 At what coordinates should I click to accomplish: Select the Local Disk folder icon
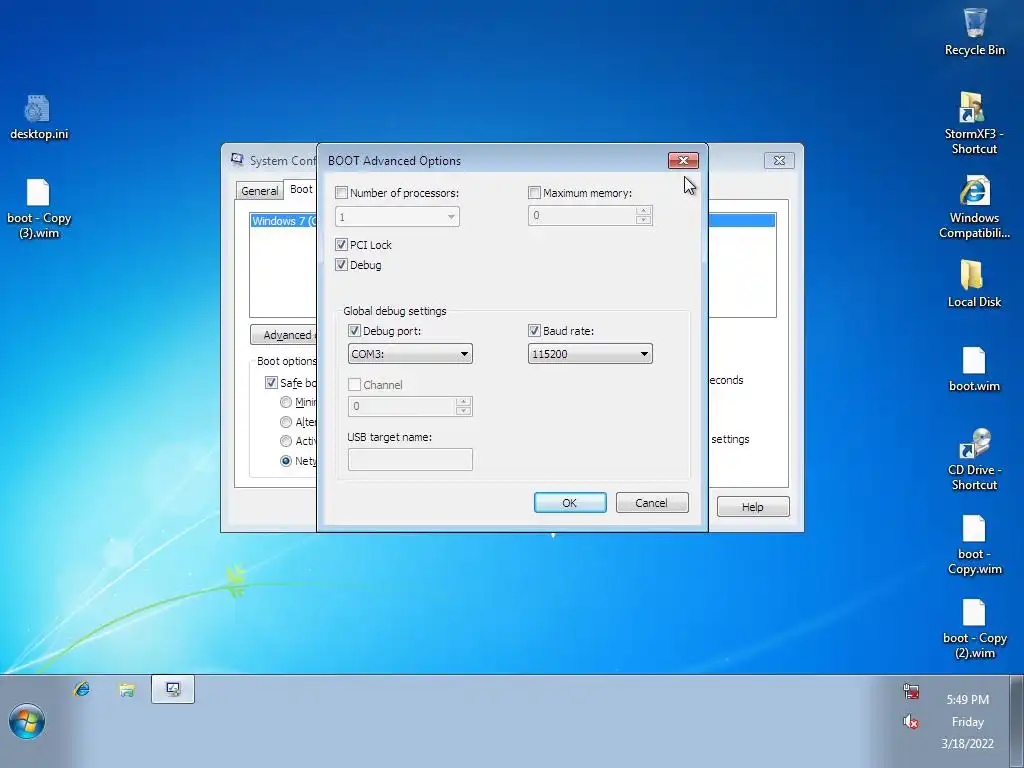pyautogui.click(x=974, y=283)
